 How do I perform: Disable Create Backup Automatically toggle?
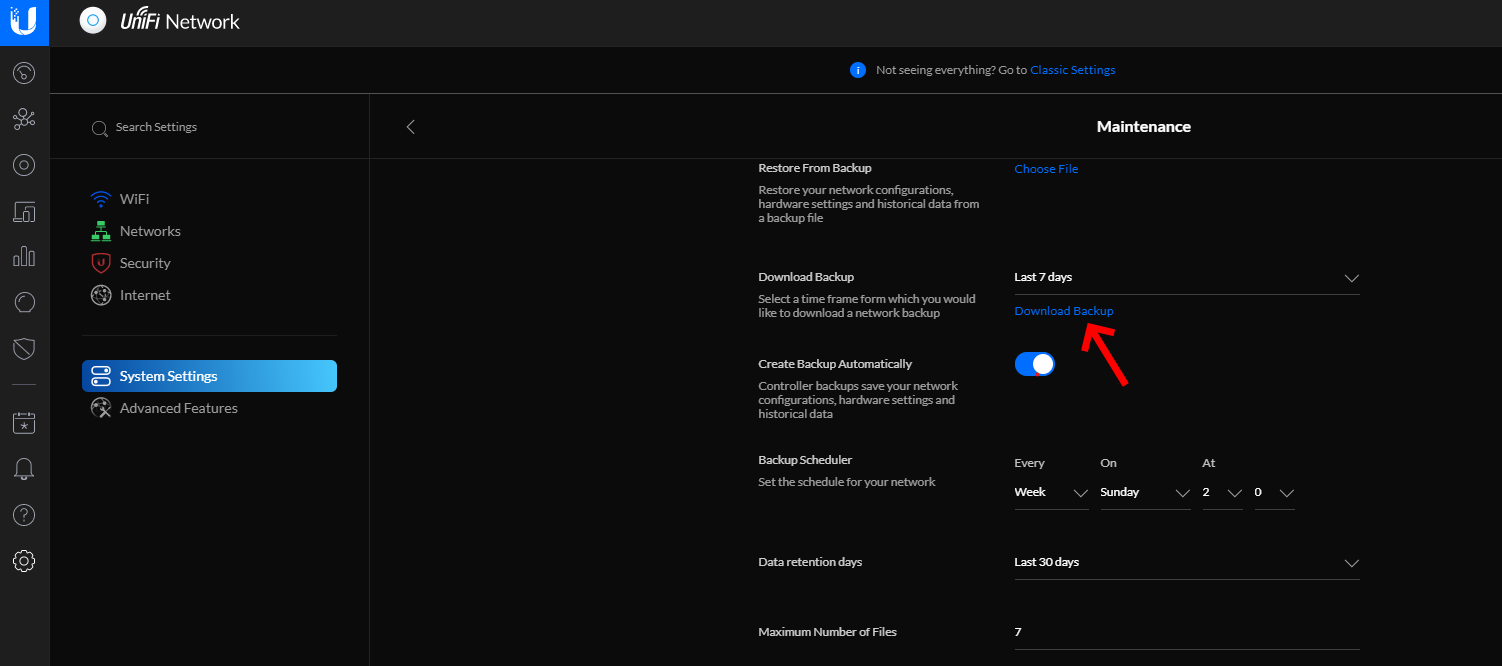point(1035,364)
